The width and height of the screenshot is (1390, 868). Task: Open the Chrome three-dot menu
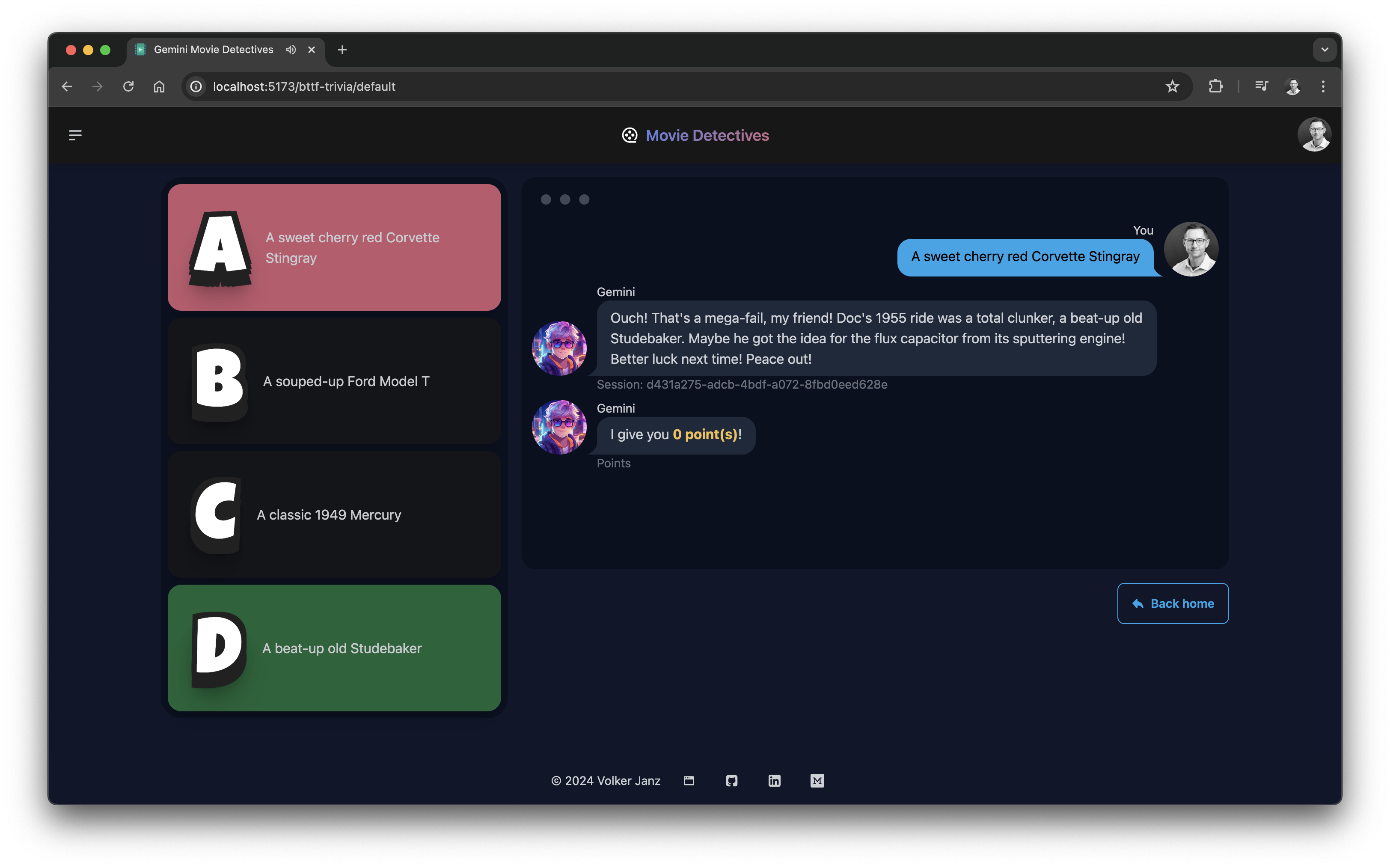click(1323, 87)
